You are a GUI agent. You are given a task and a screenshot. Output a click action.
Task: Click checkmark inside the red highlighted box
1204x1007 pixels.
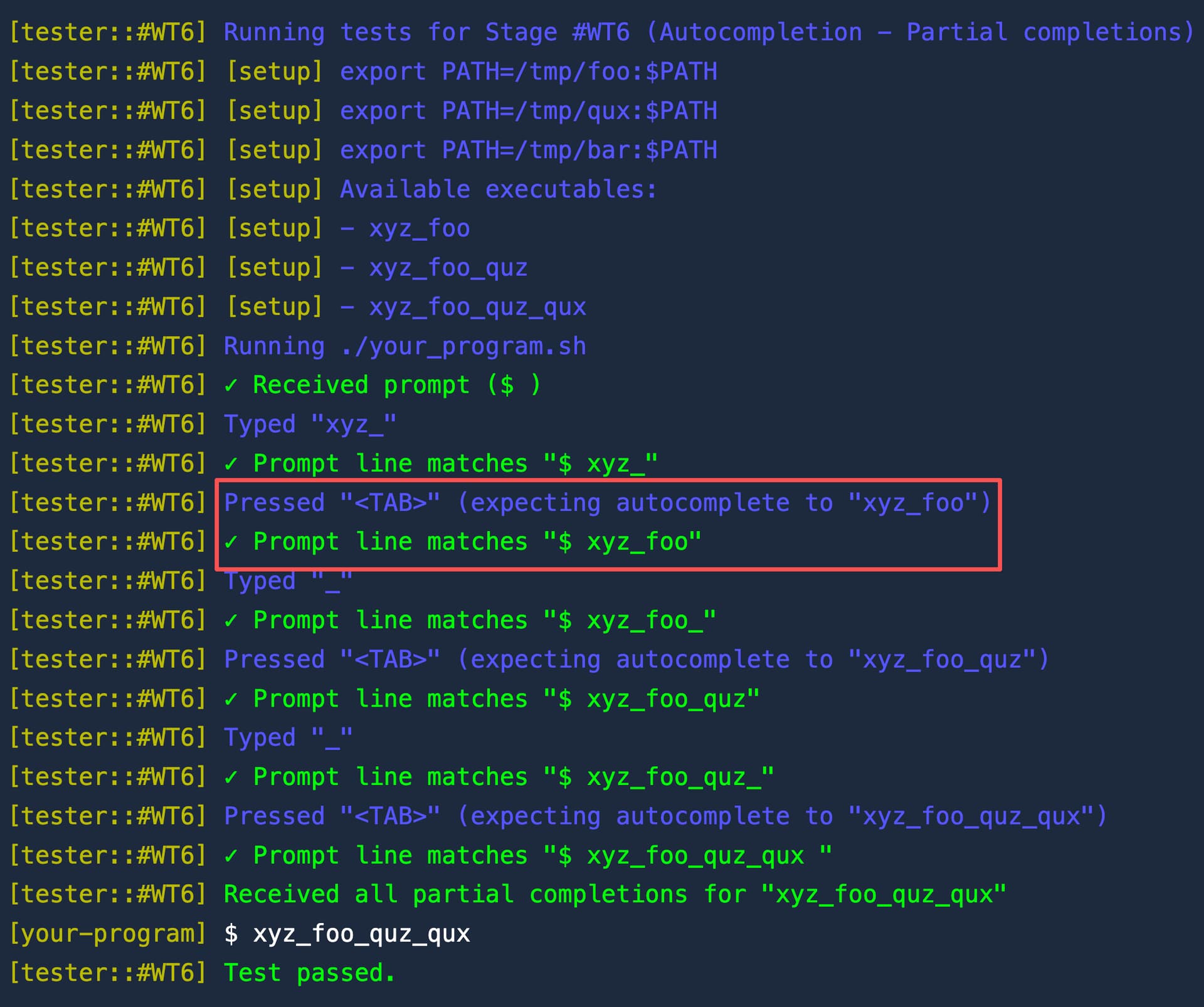[231, 542]
